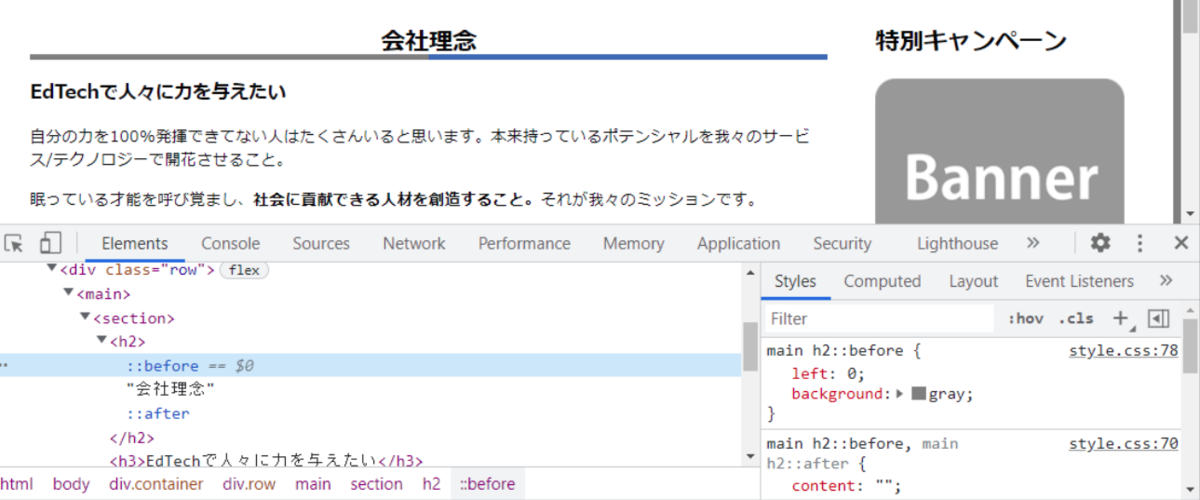The width and height of the screenshot is (1200, 500).
Task: Click the left: 0 declaration
Action: tap(826, 373)
